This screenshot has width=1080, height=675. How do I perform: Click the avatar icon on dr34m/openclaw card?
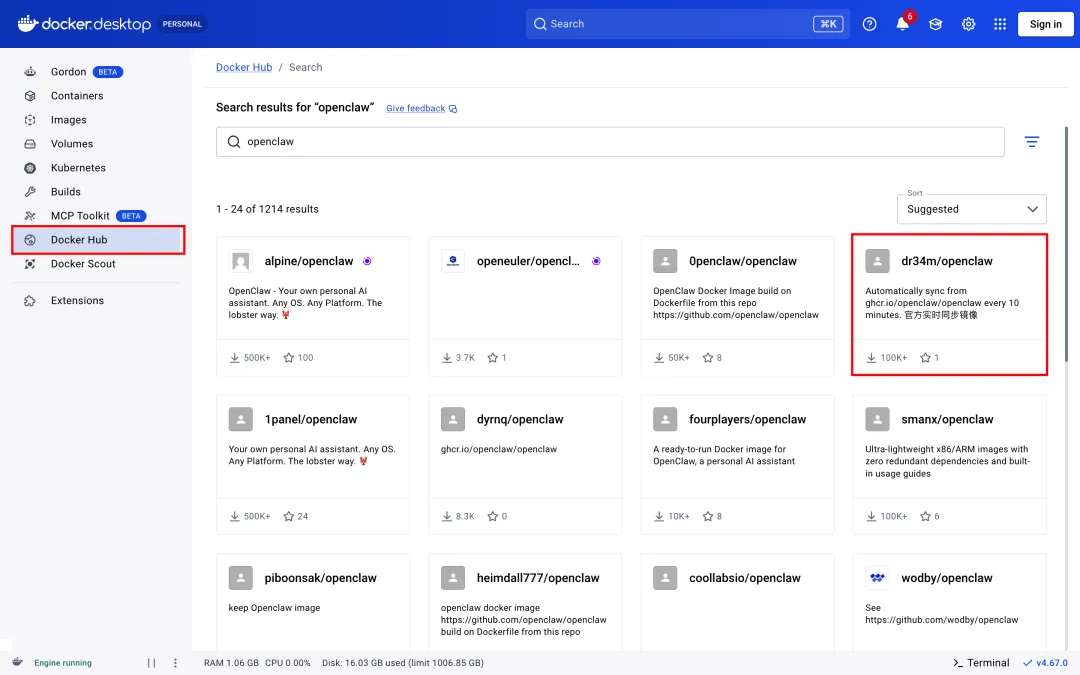coord(877,261)
